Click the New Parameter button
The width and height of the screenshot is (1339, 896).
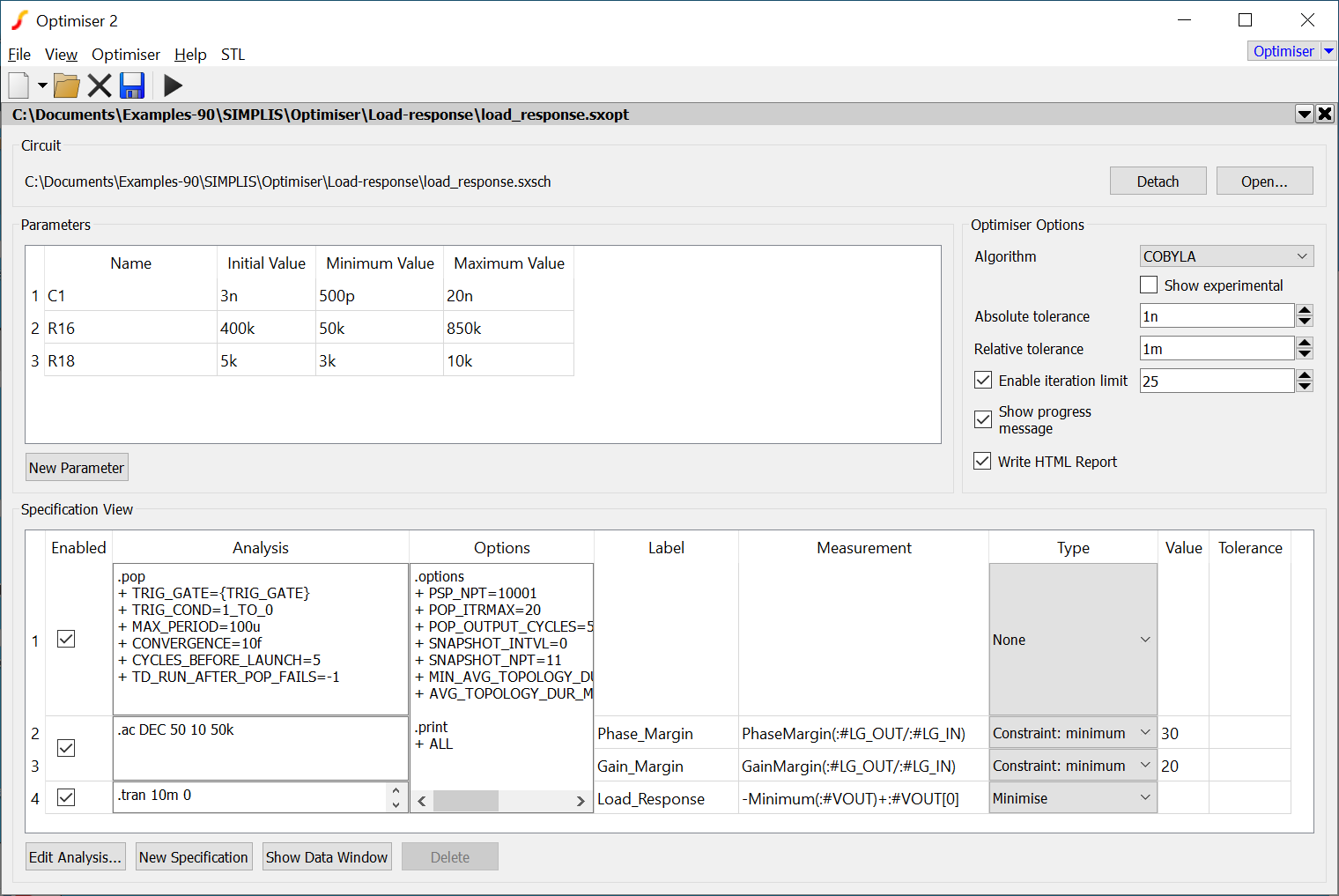click(x=77, y=468)
